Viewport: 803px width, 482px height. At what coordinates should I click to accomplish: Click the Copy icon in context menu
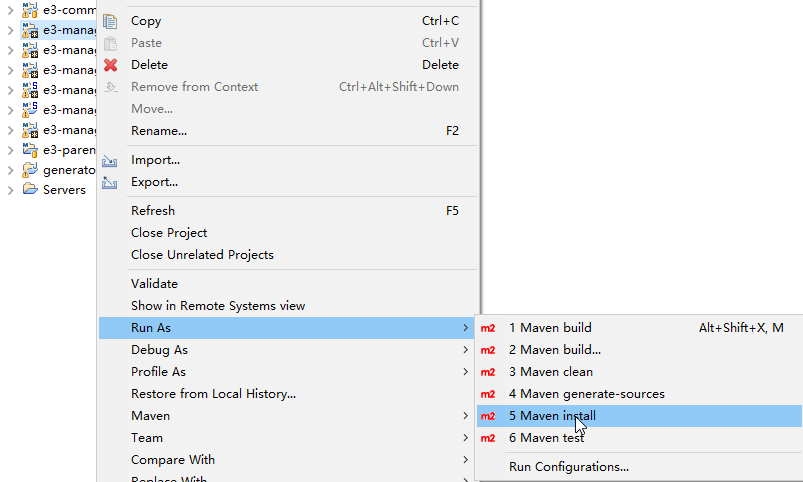tap(111, 21)
